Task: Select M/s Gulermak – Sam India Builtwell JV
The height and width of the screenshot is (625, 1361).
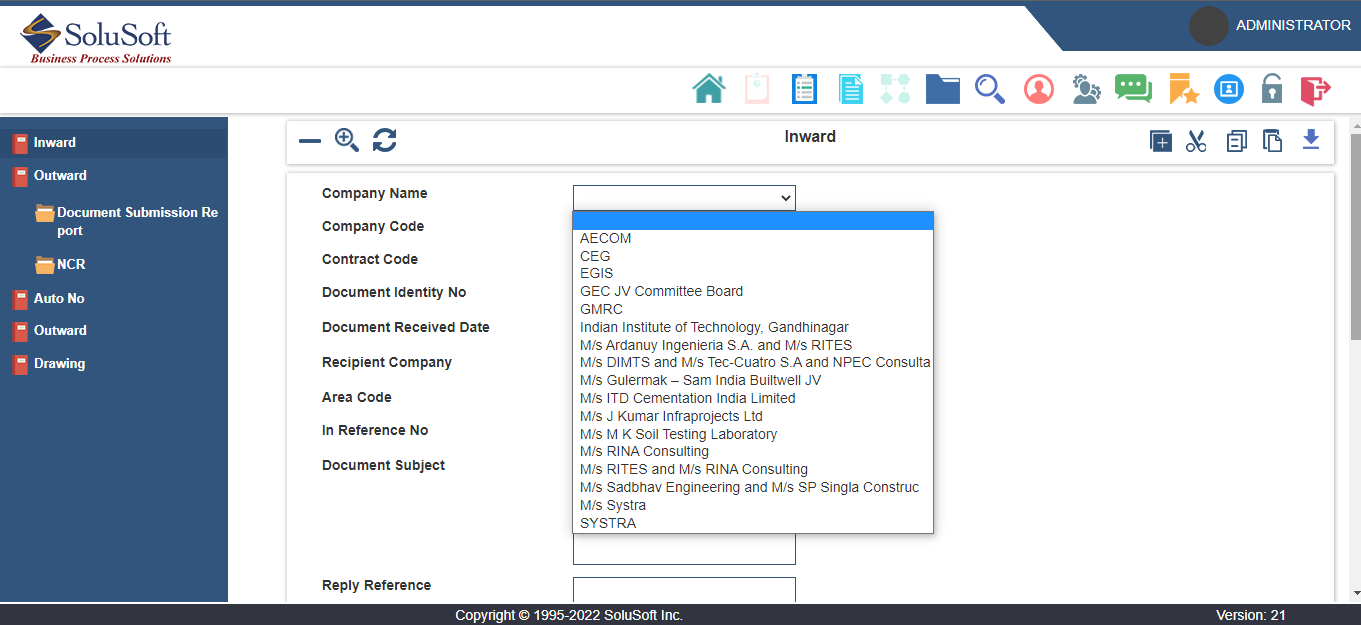Action: [753, 381]
